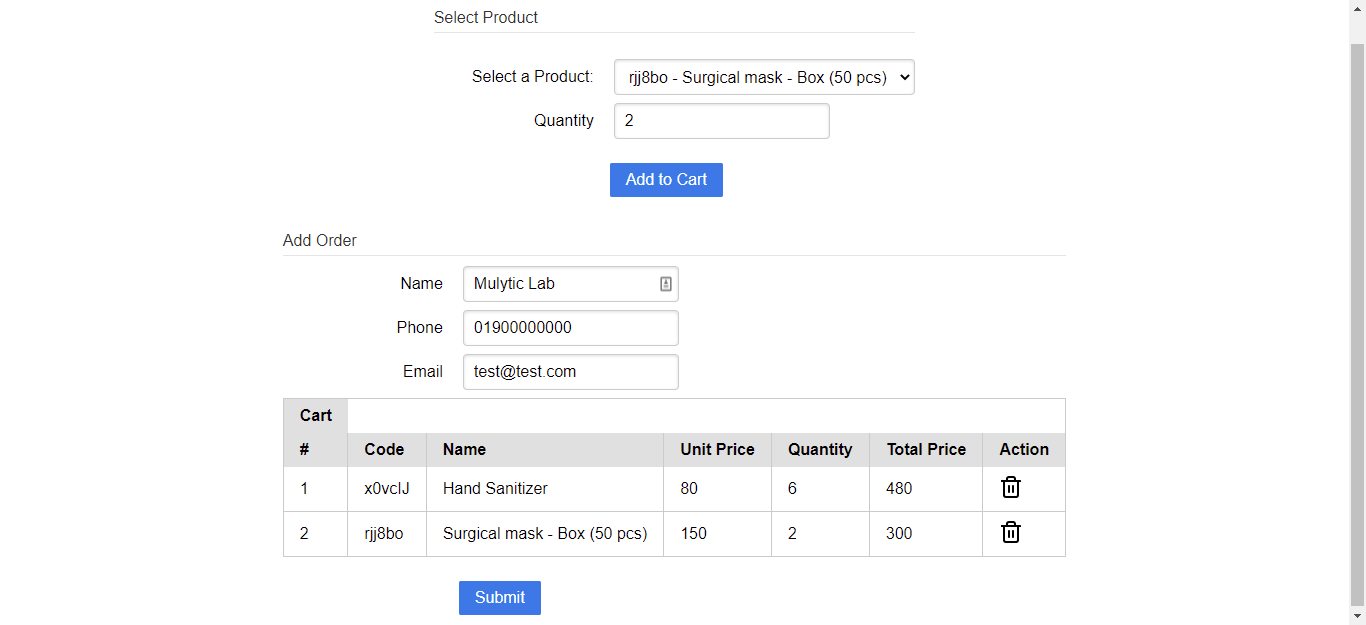Click into the Email input field
This screenshot has width=1366, height=625.
click(570, 372)
